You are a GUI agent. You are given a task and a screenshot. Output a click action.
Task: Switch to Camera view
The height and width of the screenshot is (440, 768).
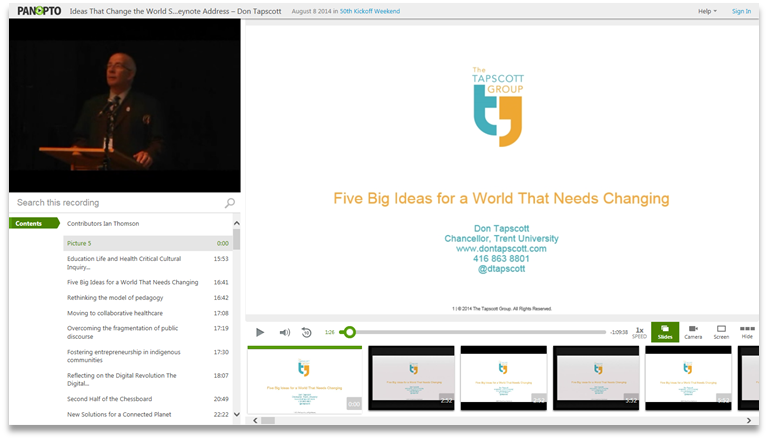[693, 332]
